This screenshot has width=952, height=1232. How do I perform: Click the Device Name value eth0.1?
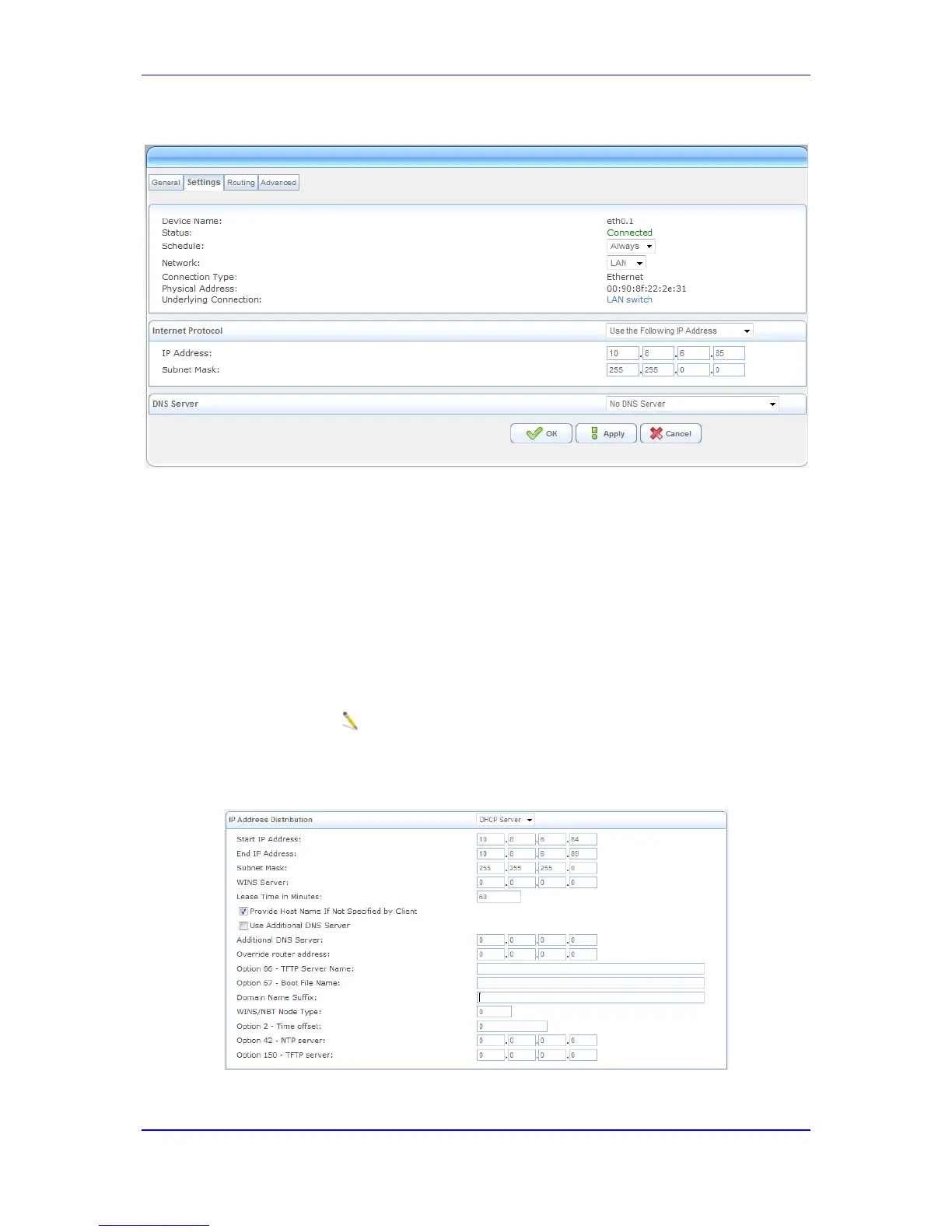(x=620, y=221)
